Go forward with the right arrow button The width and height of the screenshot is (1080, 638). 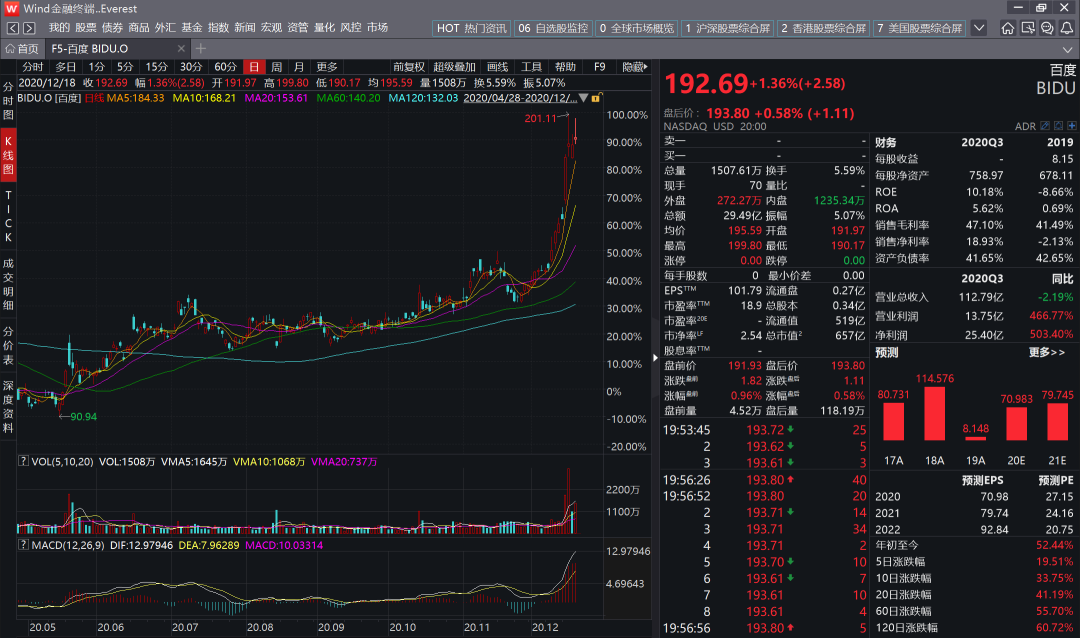click(29, 28)
